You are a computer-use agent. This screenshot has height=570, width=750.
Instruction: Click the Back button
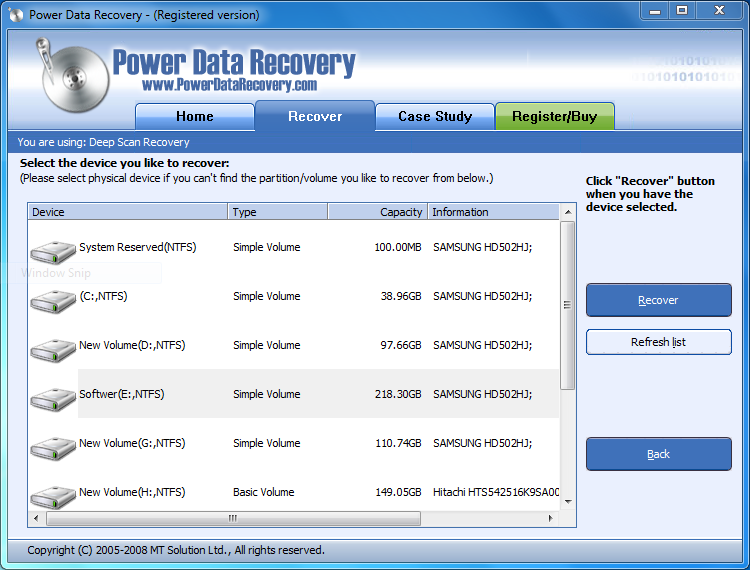pos(659,454)
